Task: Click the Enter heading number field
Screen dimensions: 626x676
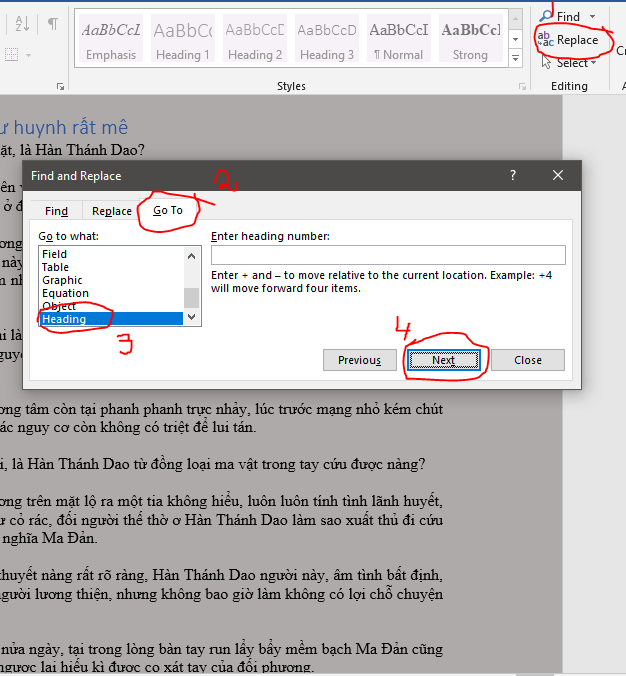Action: tap(388, 255)
